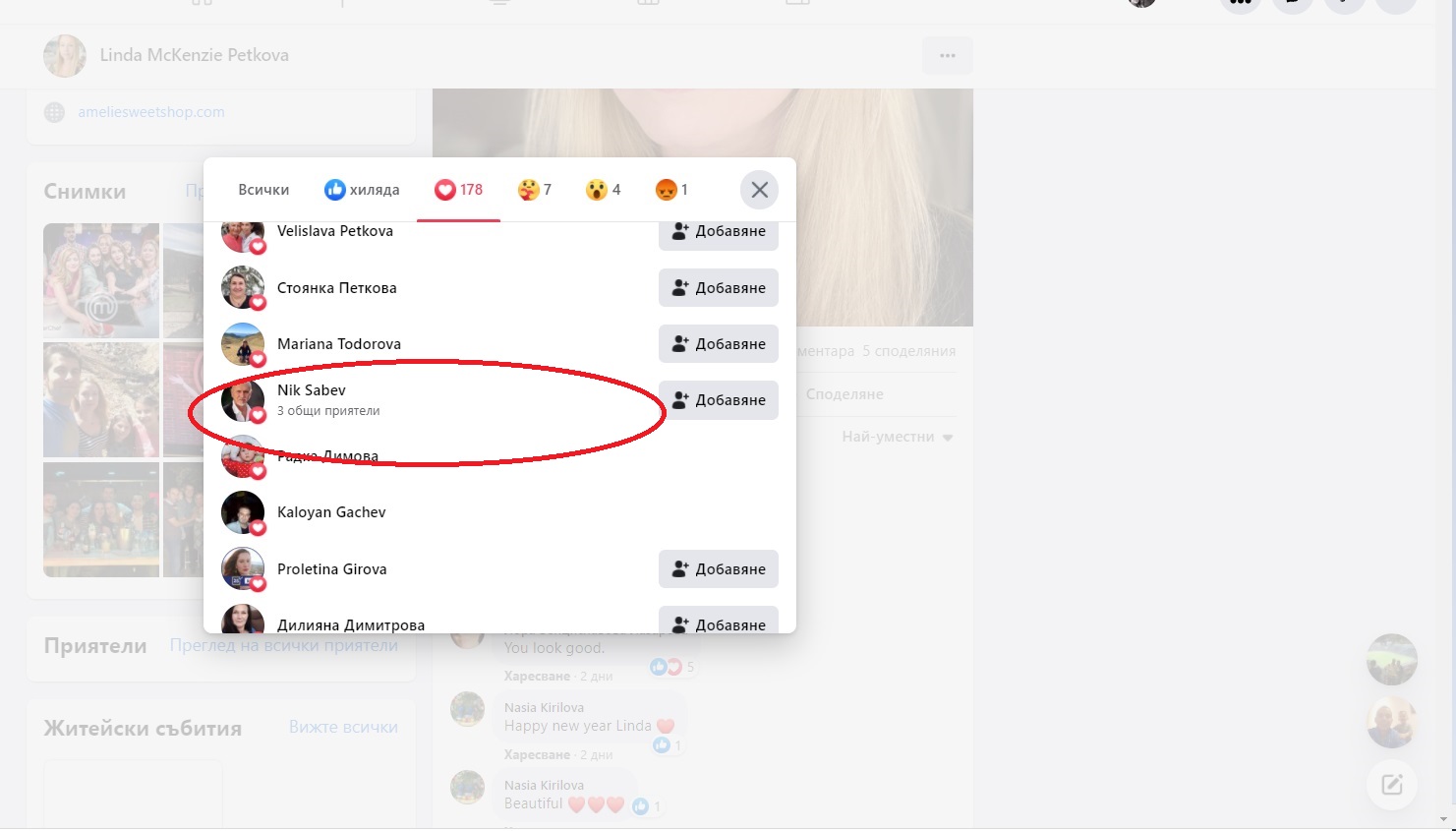Open Nik Sabev's profile picture
The width and height of the screenshot is (1456, 831).
pos(243,400)
